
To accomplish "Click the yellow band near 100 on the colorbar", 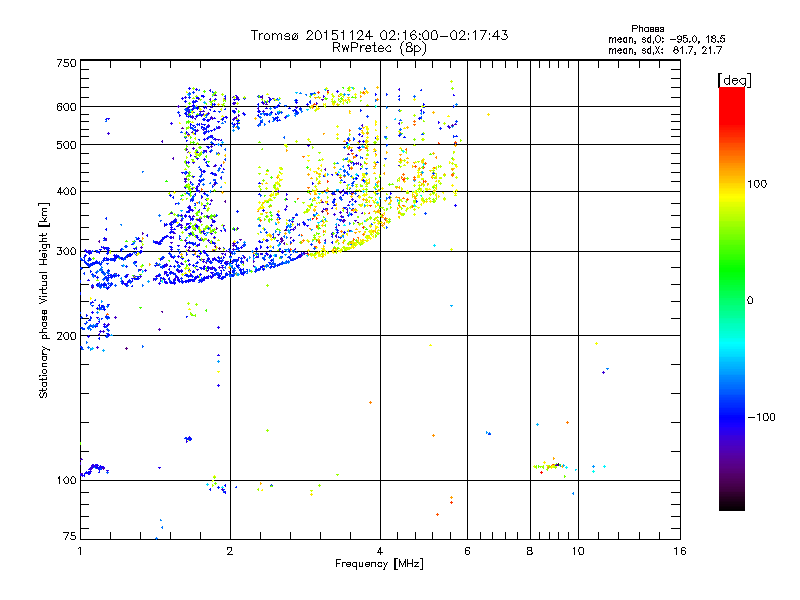I will 732,194.
